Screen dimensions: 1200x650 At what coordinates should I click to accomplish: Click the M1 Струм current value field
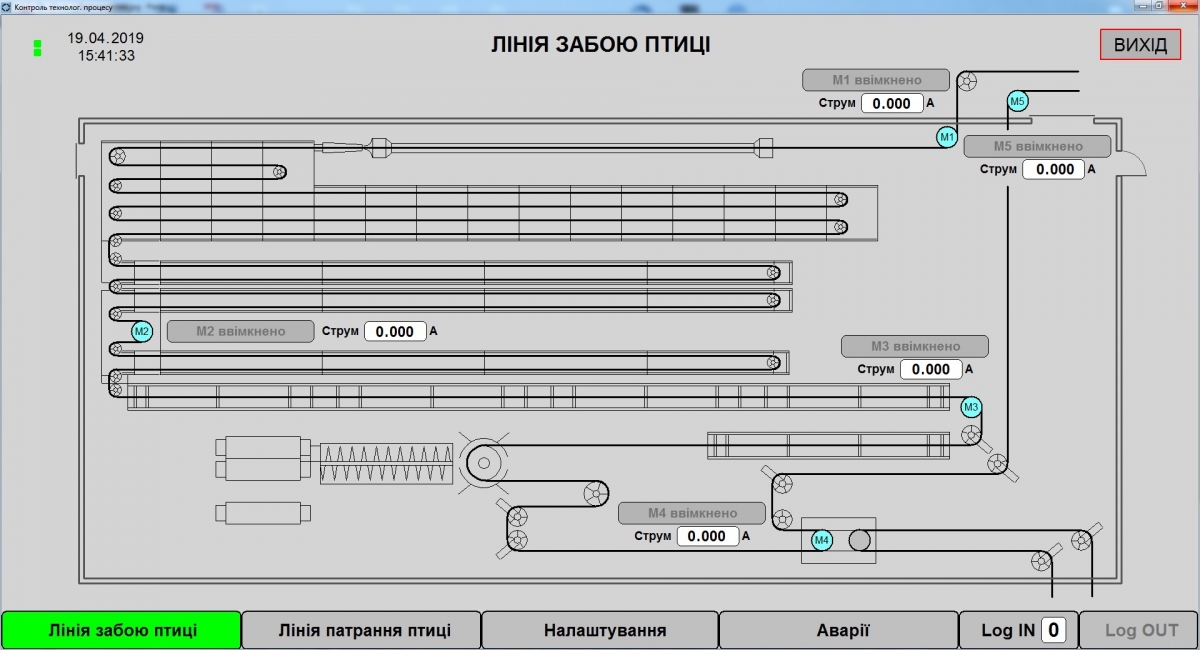[891, 103]
